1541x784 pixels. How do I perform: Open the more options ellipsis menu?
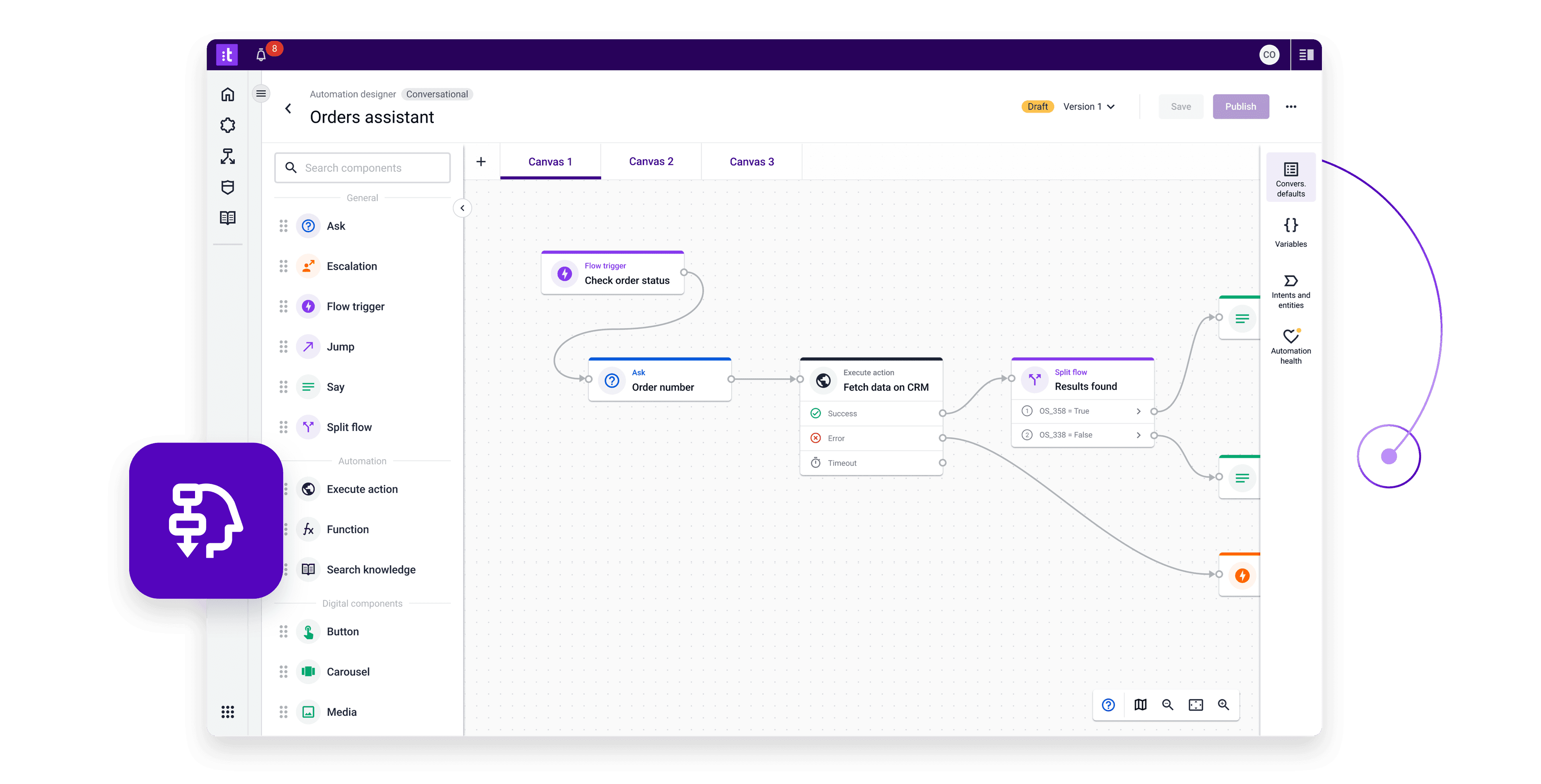[1291, 107]
